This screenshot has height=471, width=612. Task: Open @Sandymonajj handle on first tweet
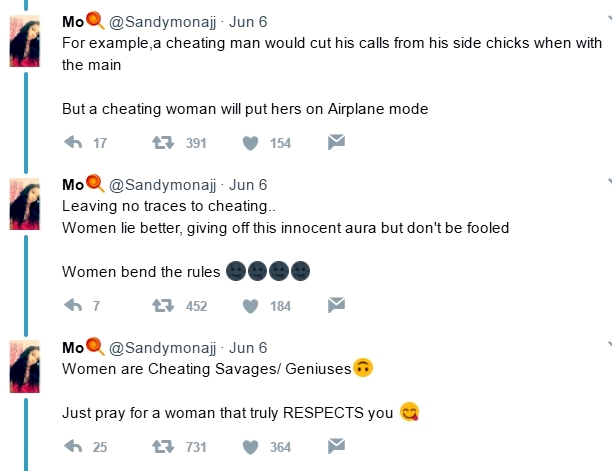pyautogui.click(x=164, y=21)
